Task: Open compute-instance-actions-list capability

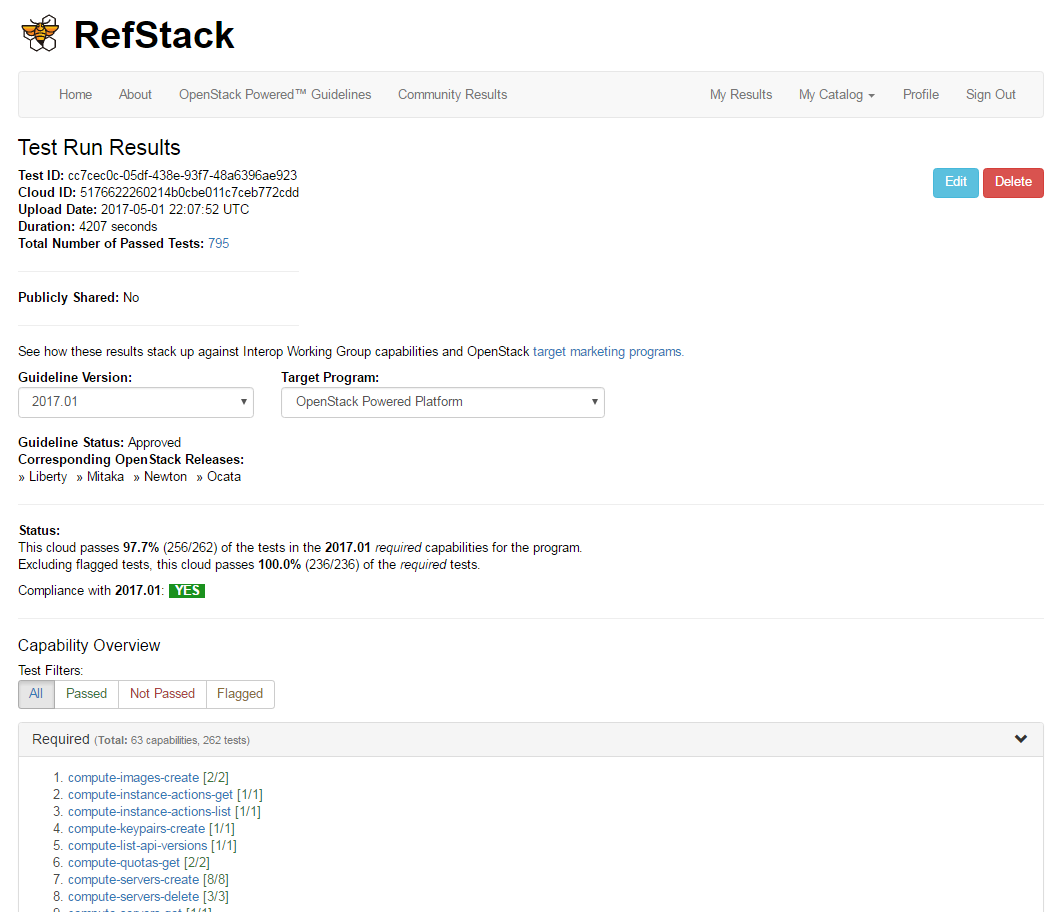Action: coord(149,811)
